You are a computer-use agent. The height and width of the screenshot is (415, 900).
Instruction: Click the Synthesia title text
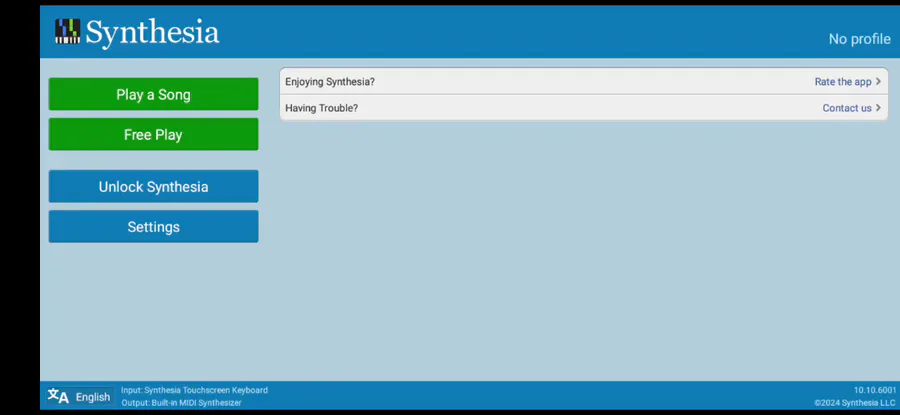(x=152, y=33)
